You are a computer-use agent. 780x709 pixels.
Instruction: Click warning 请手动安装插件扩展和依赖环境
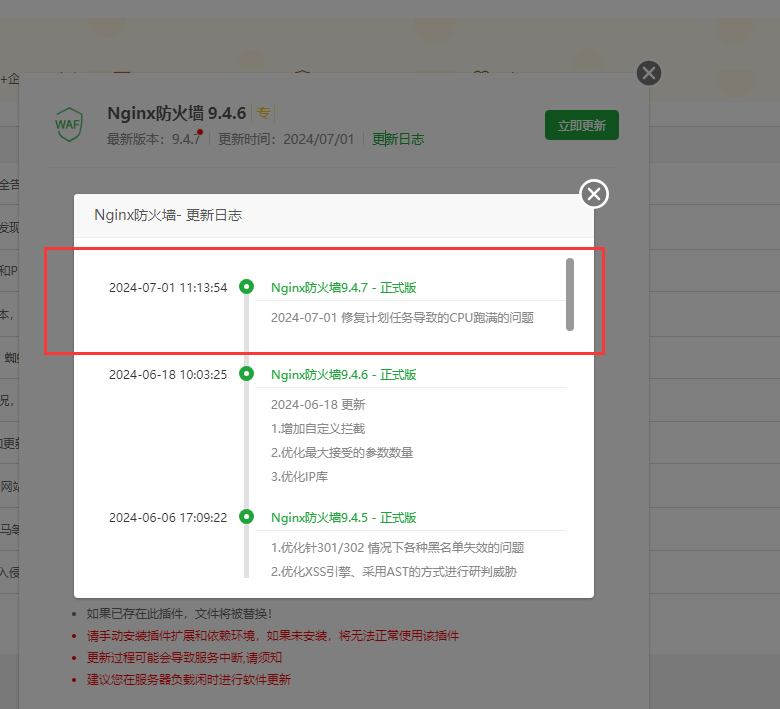tap(273, 635)
